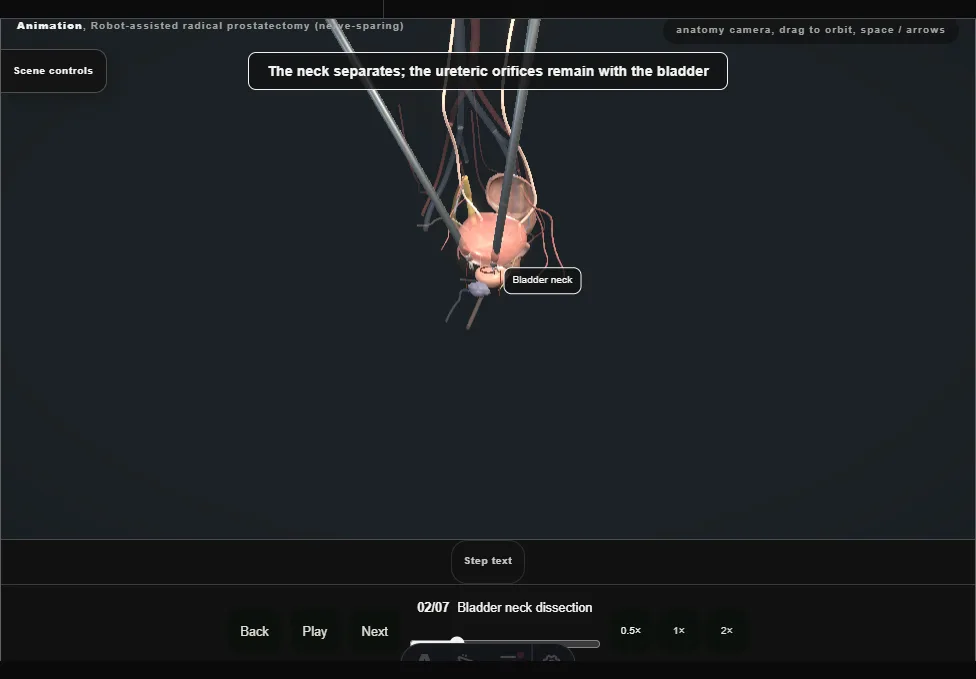Click the Robot-assisted radical prostatectomy title
Image resolution: width=976 pixels, height=679 pixels.
(247, 26)
